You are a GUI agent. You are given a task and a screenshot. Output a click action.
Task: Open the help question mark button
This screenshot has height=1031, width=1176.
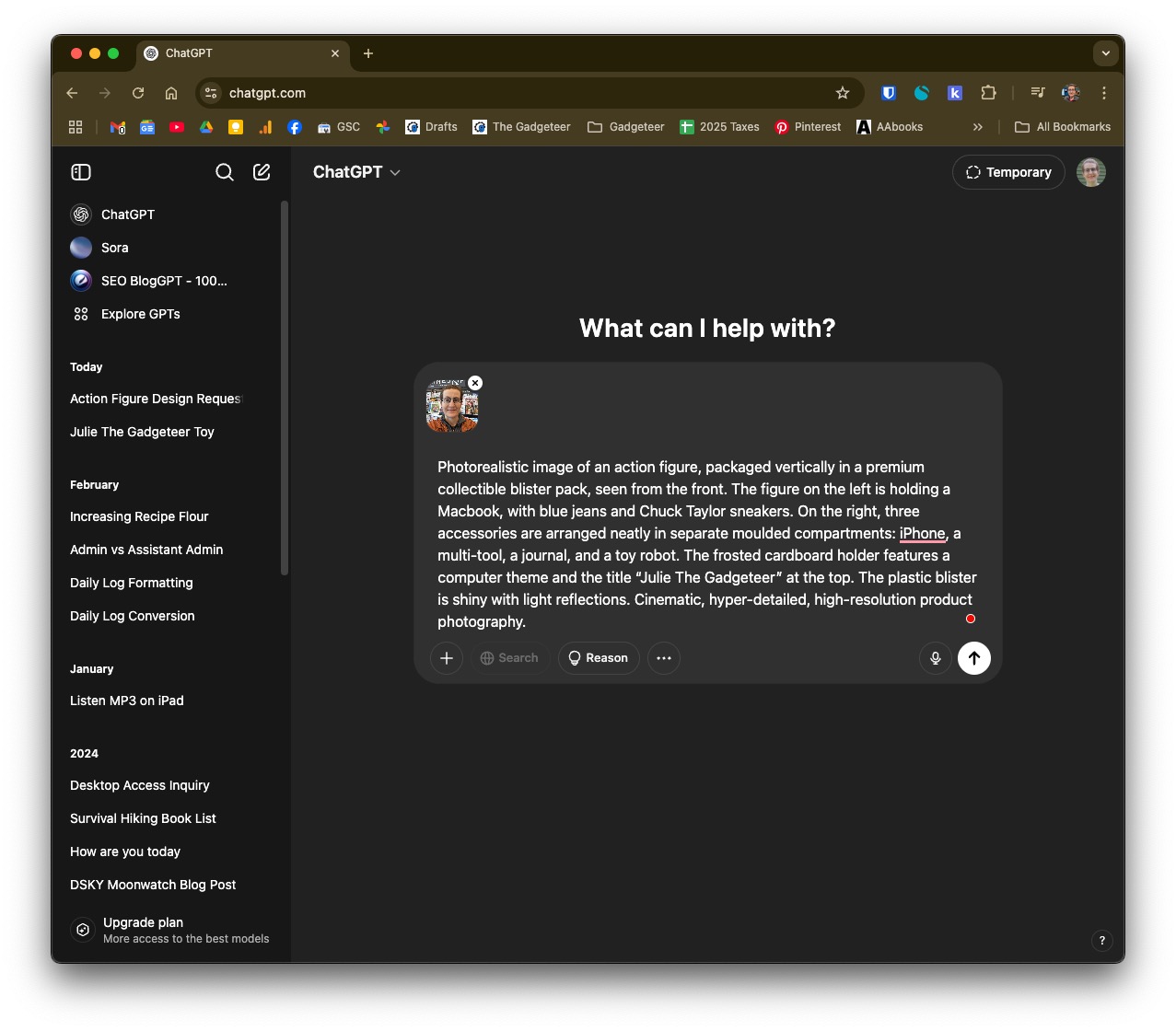pos(1102,940)
